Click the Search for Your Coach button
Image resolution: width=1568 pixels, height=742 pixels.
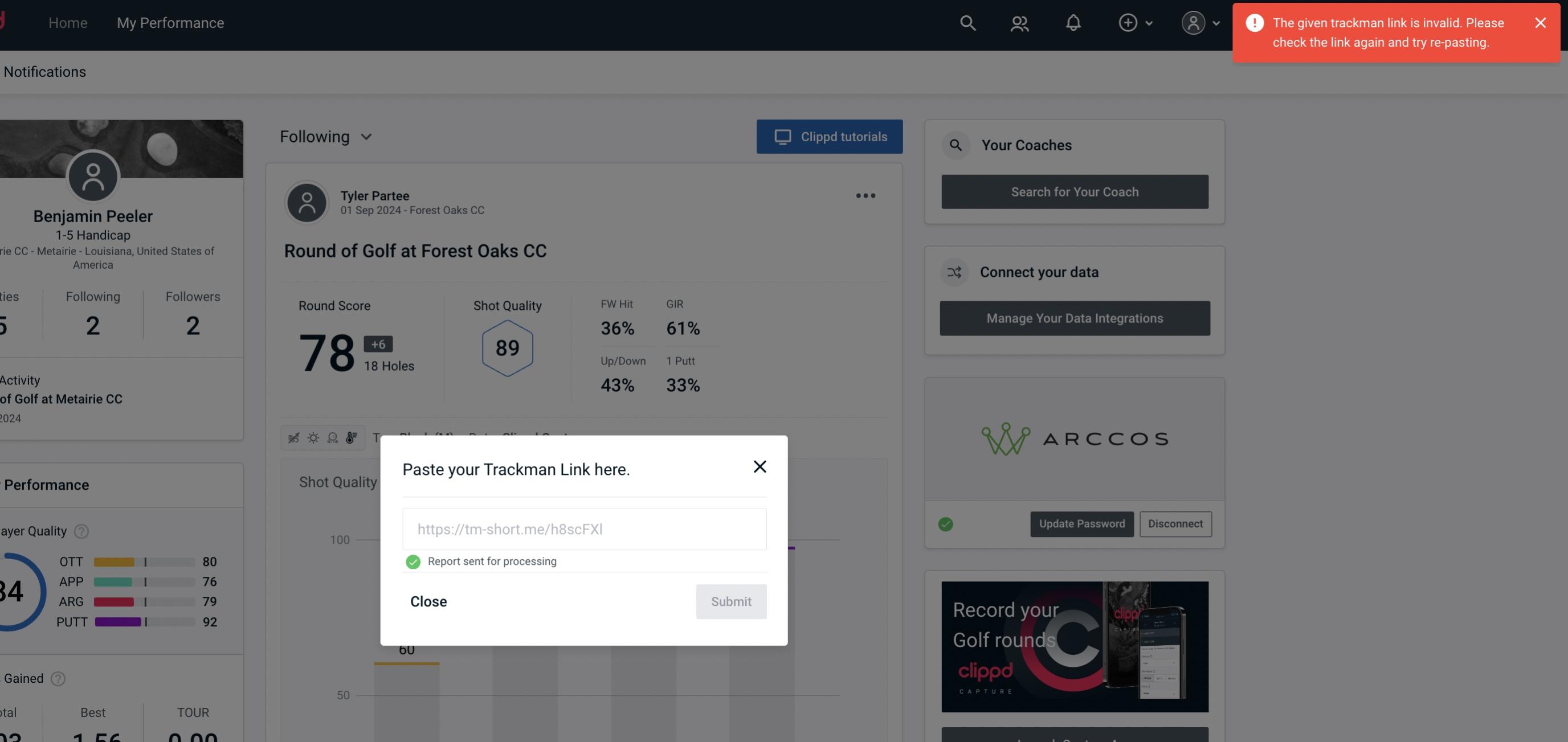(1075, 192)
